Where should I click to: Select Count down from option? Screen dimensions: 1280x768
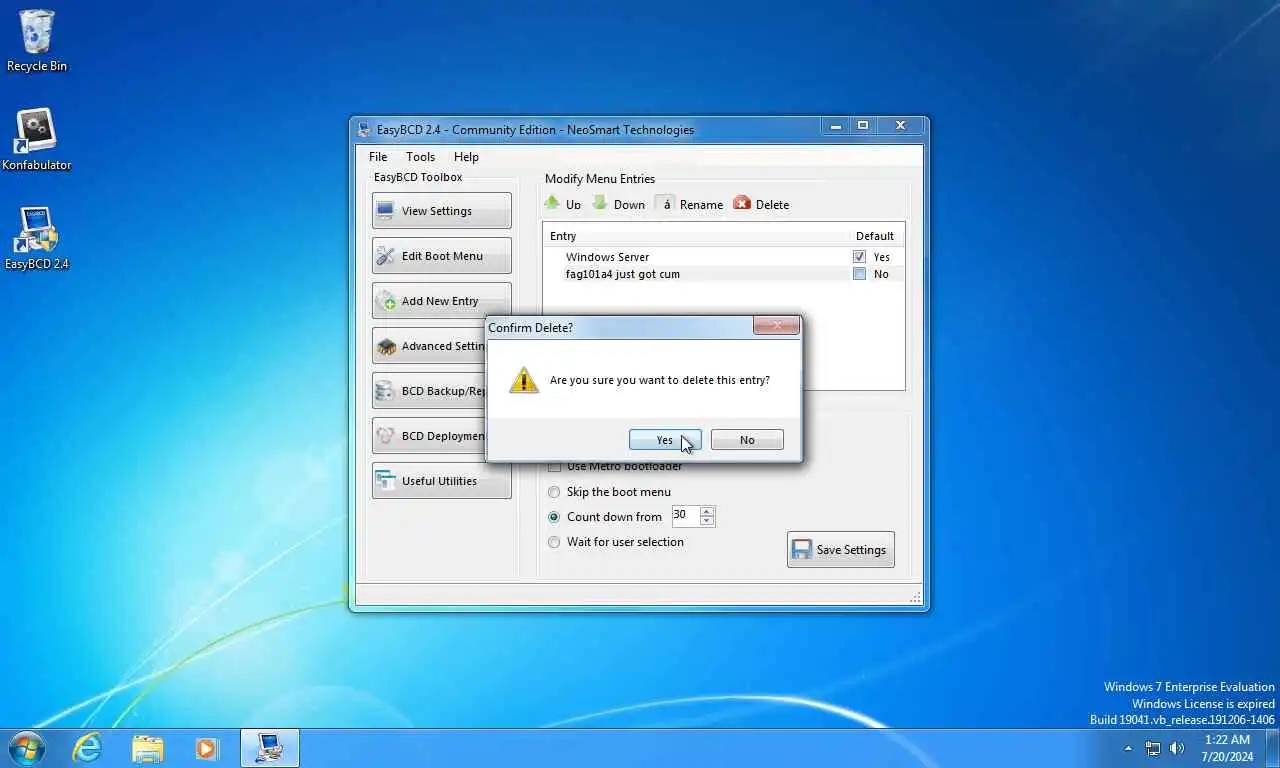point(554,517)
